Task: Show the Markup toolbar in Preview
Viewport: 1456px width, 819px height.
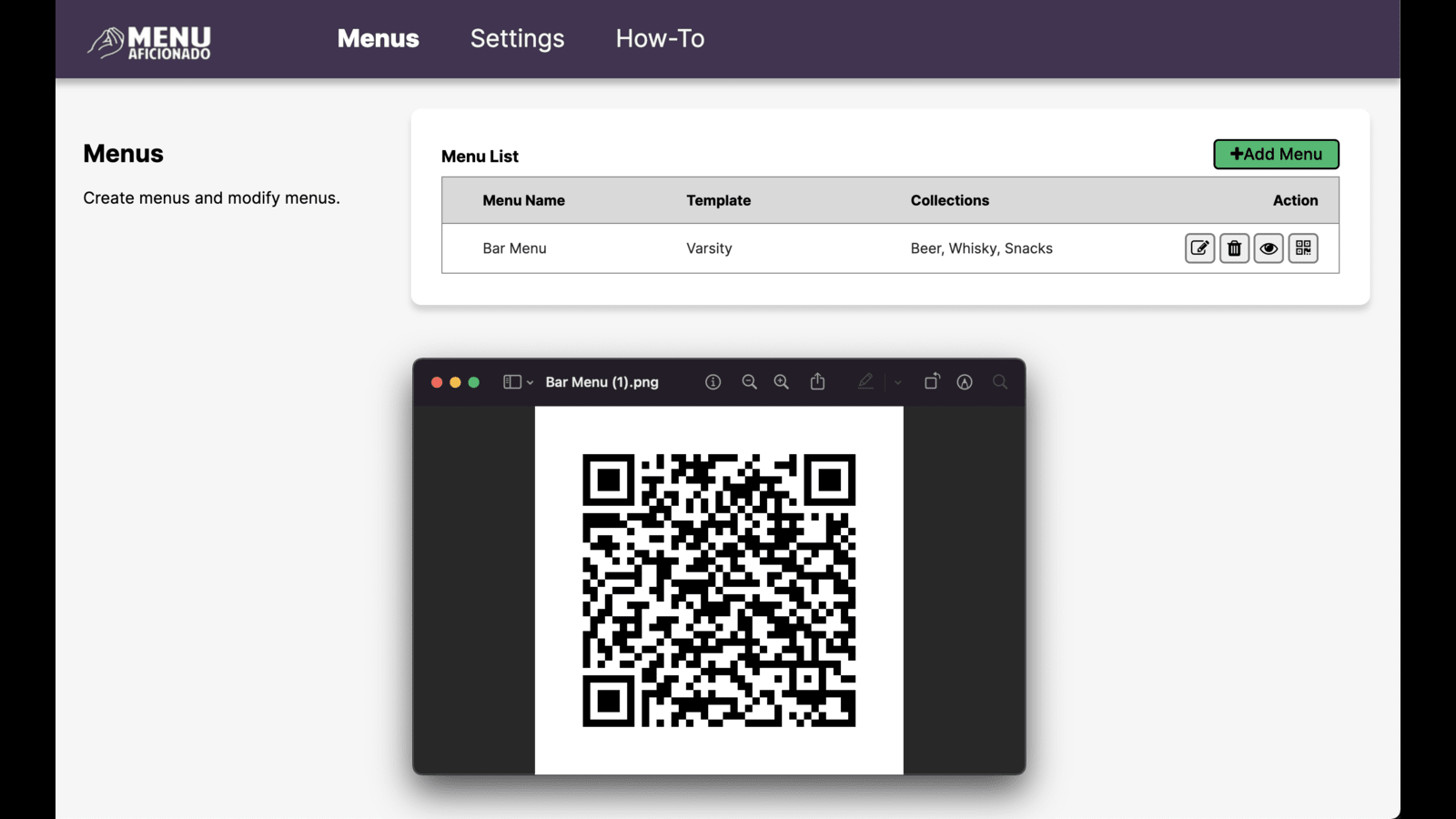Action: coord(965,382)
